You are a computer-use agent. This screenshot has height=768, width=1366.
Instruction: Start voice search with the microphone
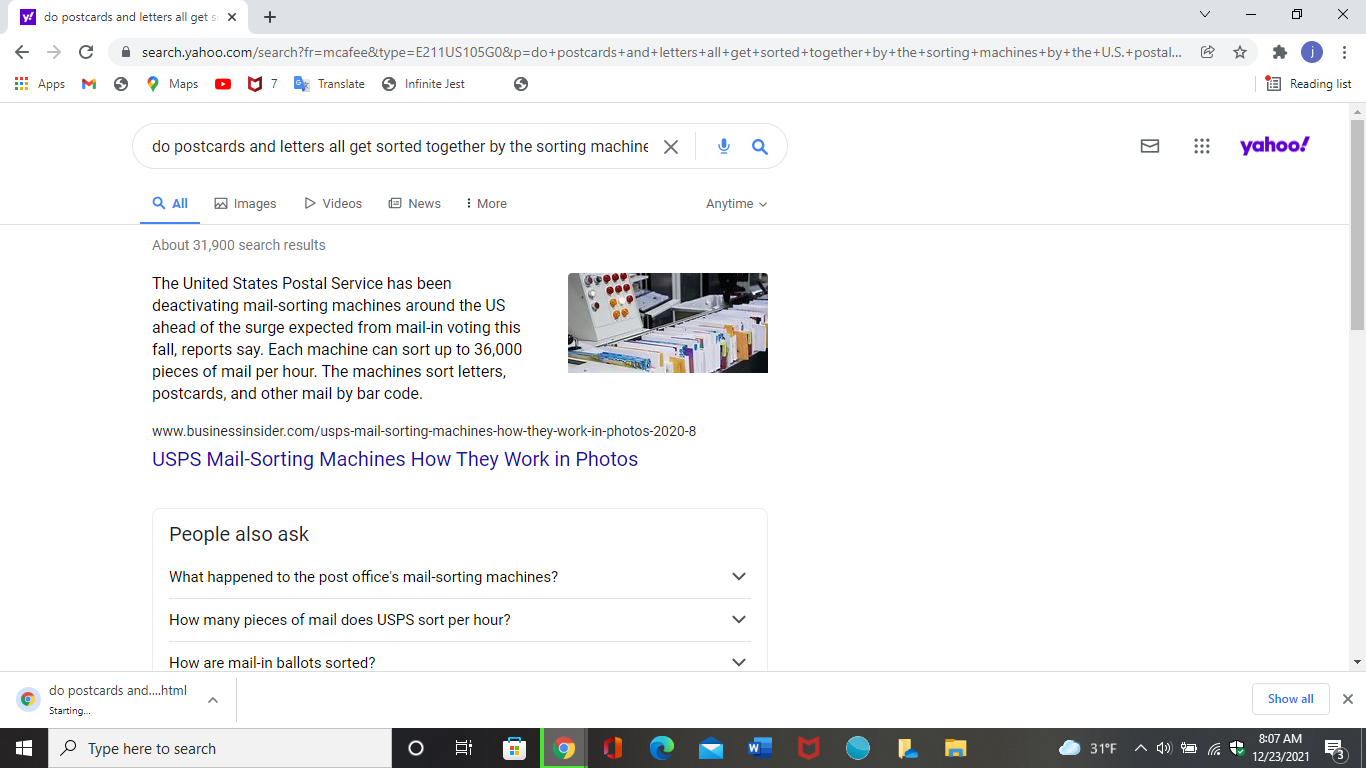[x=724, y=147]
